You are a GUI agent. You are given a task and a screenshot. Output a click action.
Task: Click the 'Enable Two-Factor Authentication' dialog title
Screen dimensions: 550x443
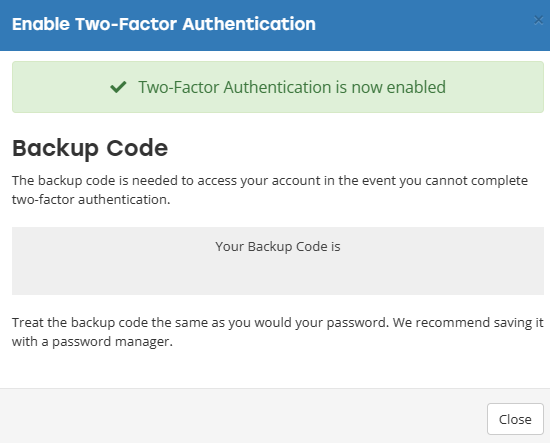click(x=164, y=24)
